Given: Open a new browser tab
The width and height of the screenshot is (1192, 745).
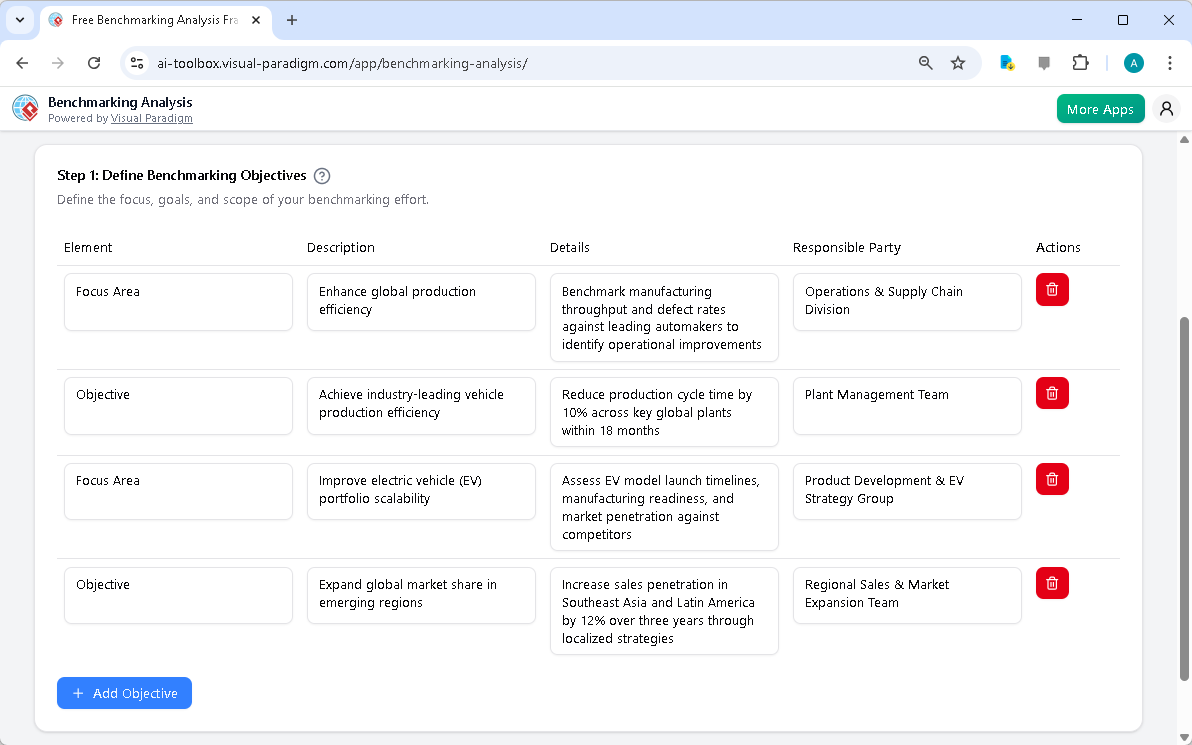Looking at the screenshot, I should point(291,20).
